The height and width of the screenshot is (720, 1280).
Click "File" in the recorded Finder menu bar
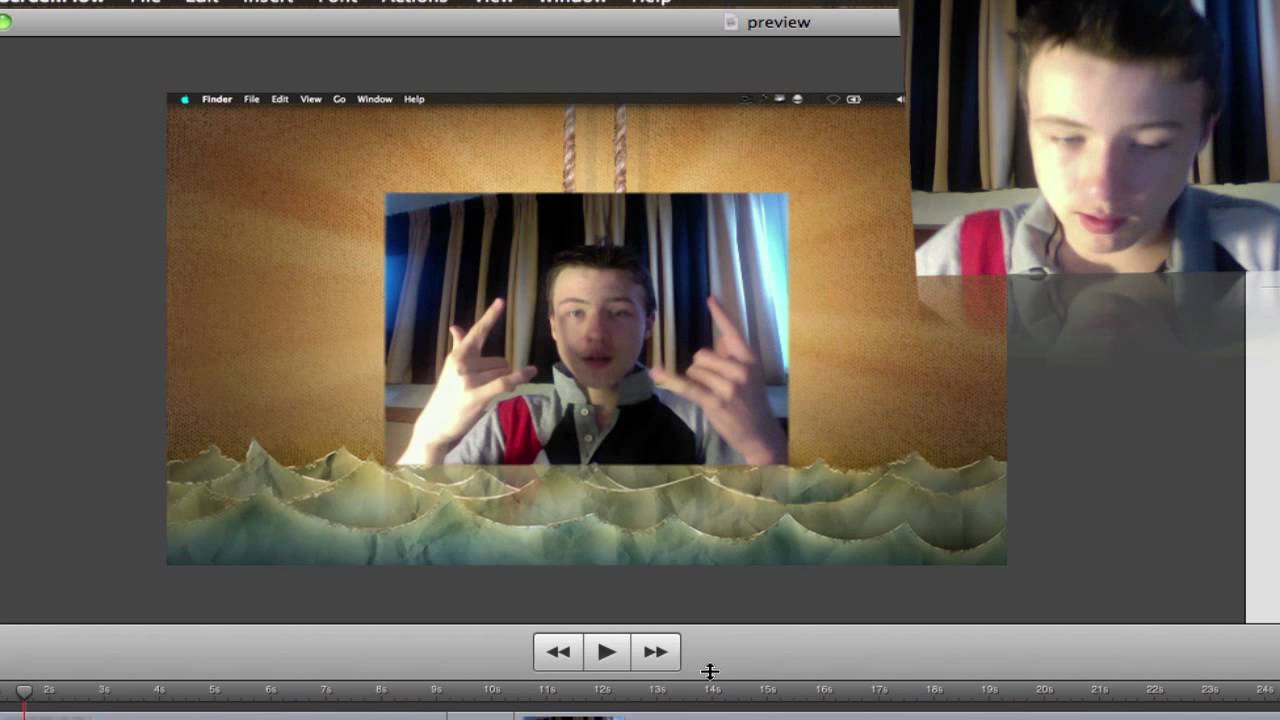[x=251, y=99]
